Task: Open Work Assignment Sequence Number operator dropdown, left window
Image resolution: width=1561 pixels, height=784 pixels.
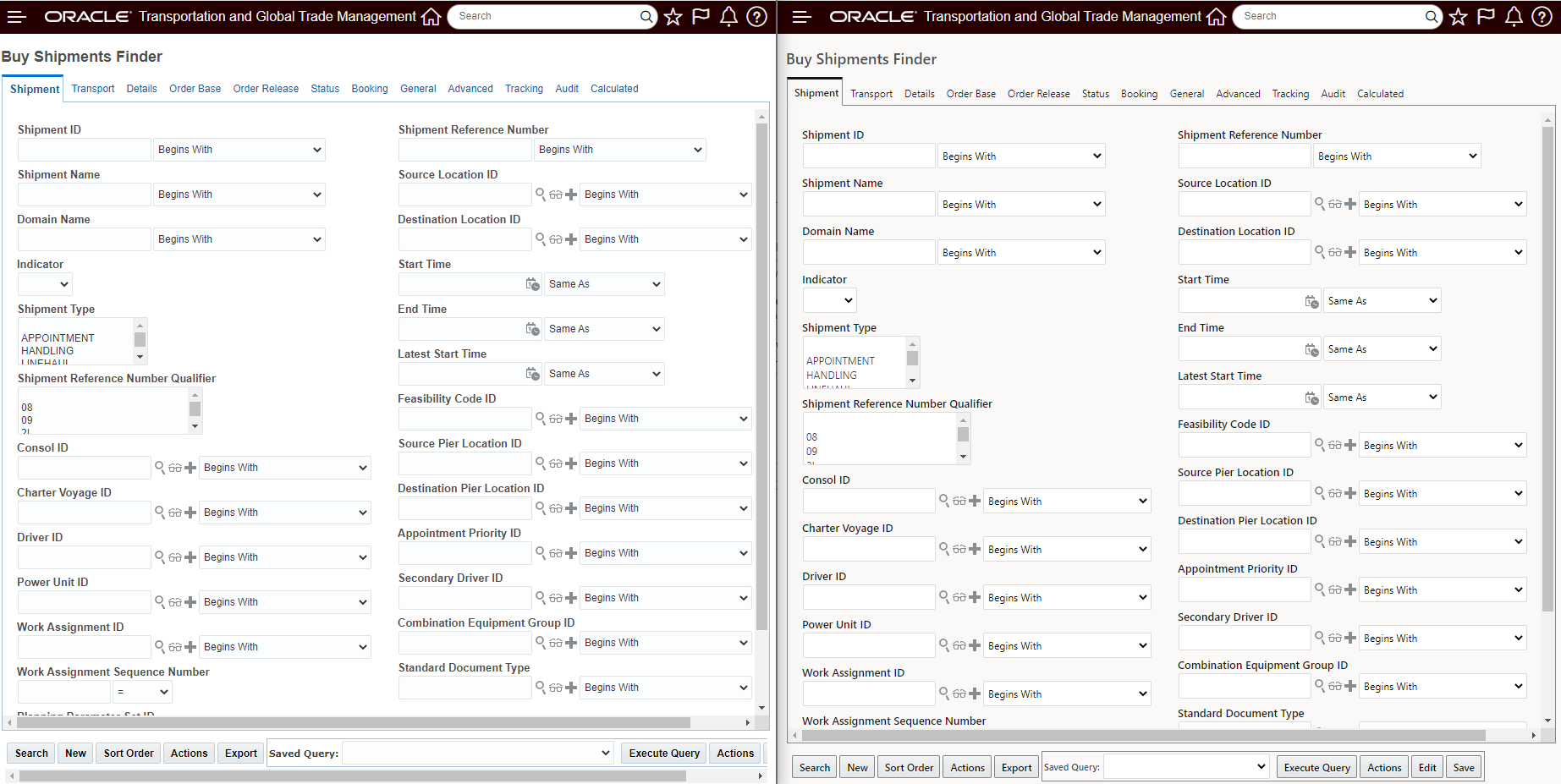Action: [x=142, y=692]
